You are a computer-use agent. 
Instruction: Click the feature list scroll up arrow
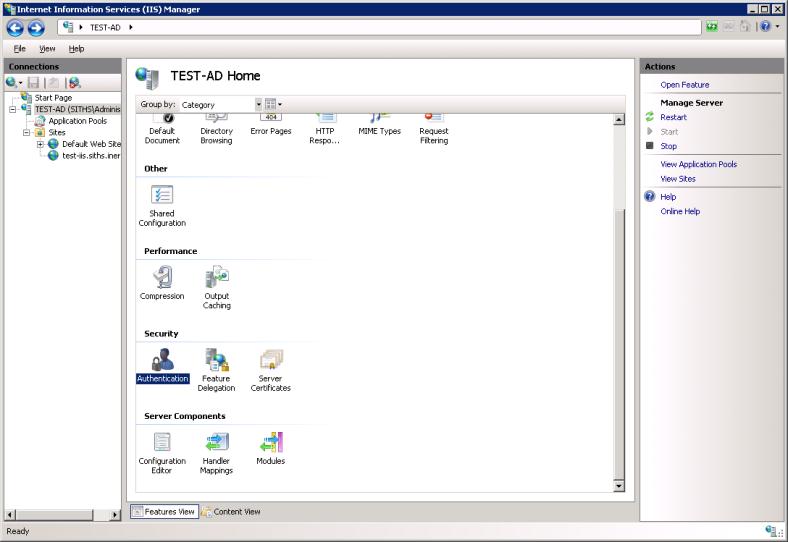pos(619,120)
